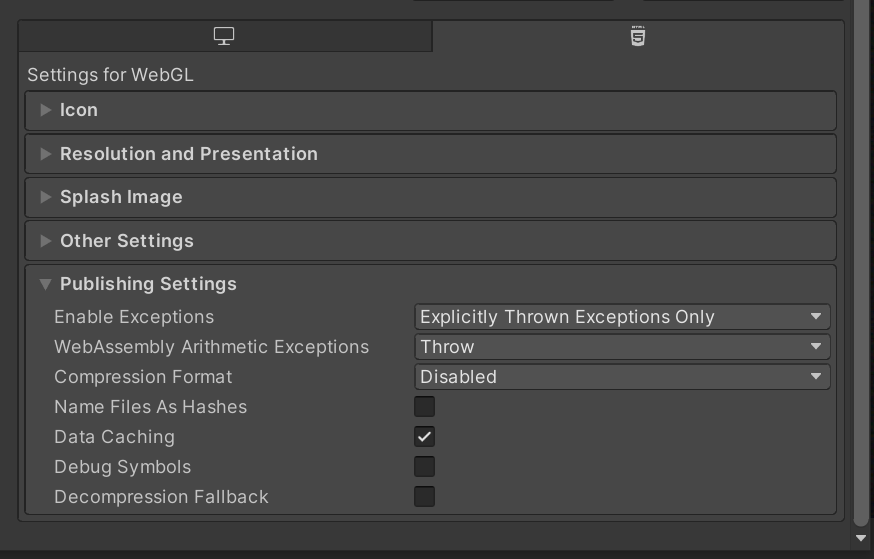Click the Decompression Fallback label
The height and width of the screenshot is (559, 874).
point(161,497)
